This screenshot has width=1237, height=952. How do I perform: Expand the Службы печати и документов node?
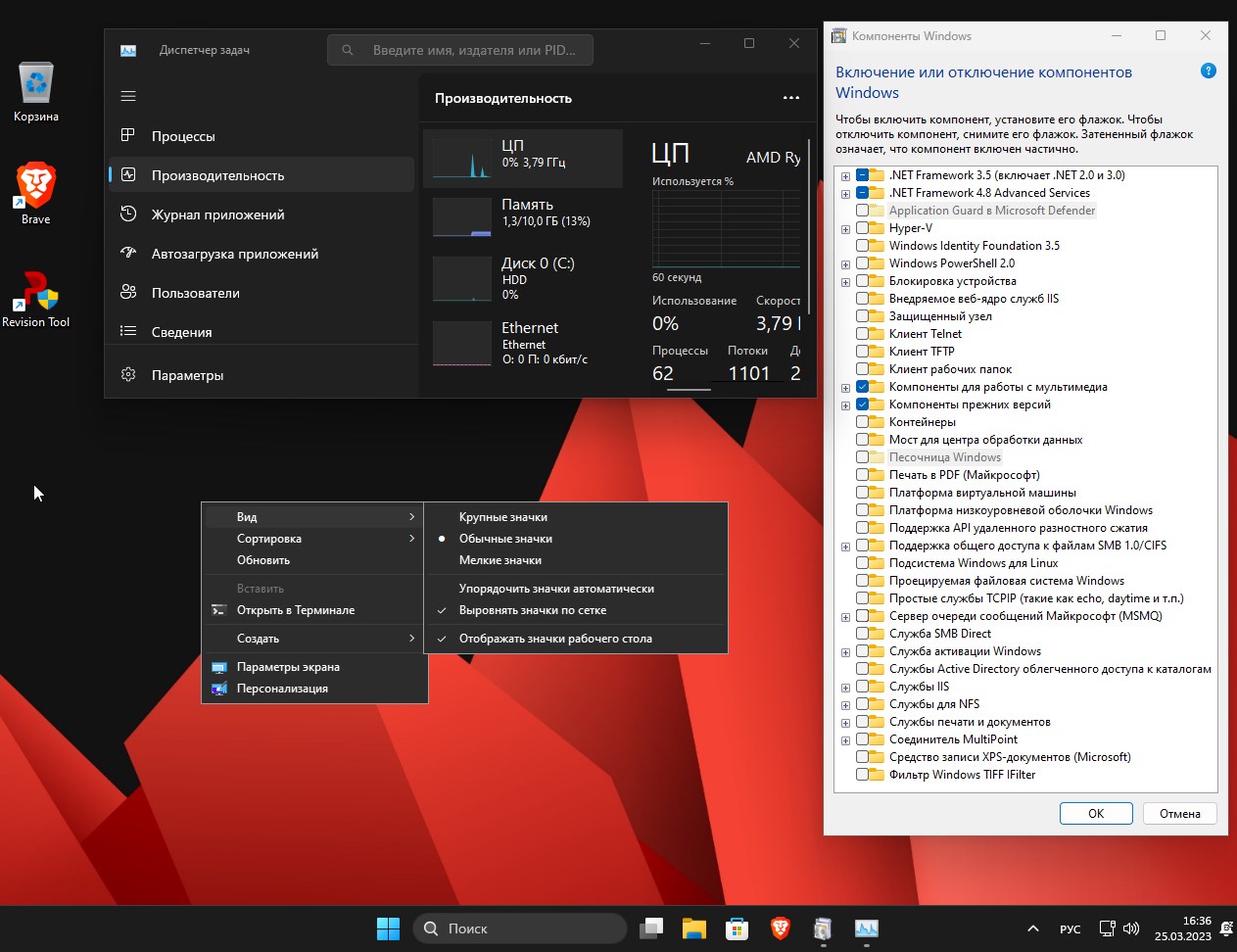(x=845, y=723)
